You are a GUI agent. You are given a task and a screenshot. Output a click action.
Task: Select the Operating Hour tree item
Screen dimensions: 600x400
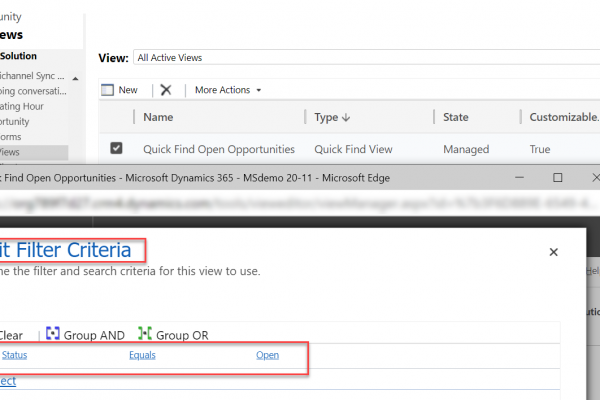pos(21,106)
